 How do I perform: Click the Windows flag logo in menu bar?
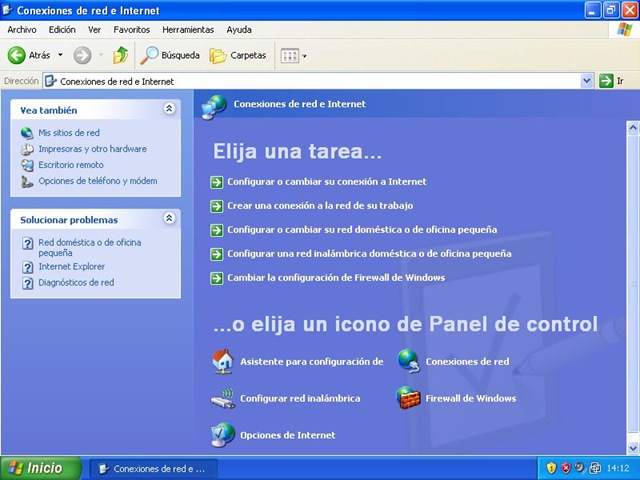(624, 29)
